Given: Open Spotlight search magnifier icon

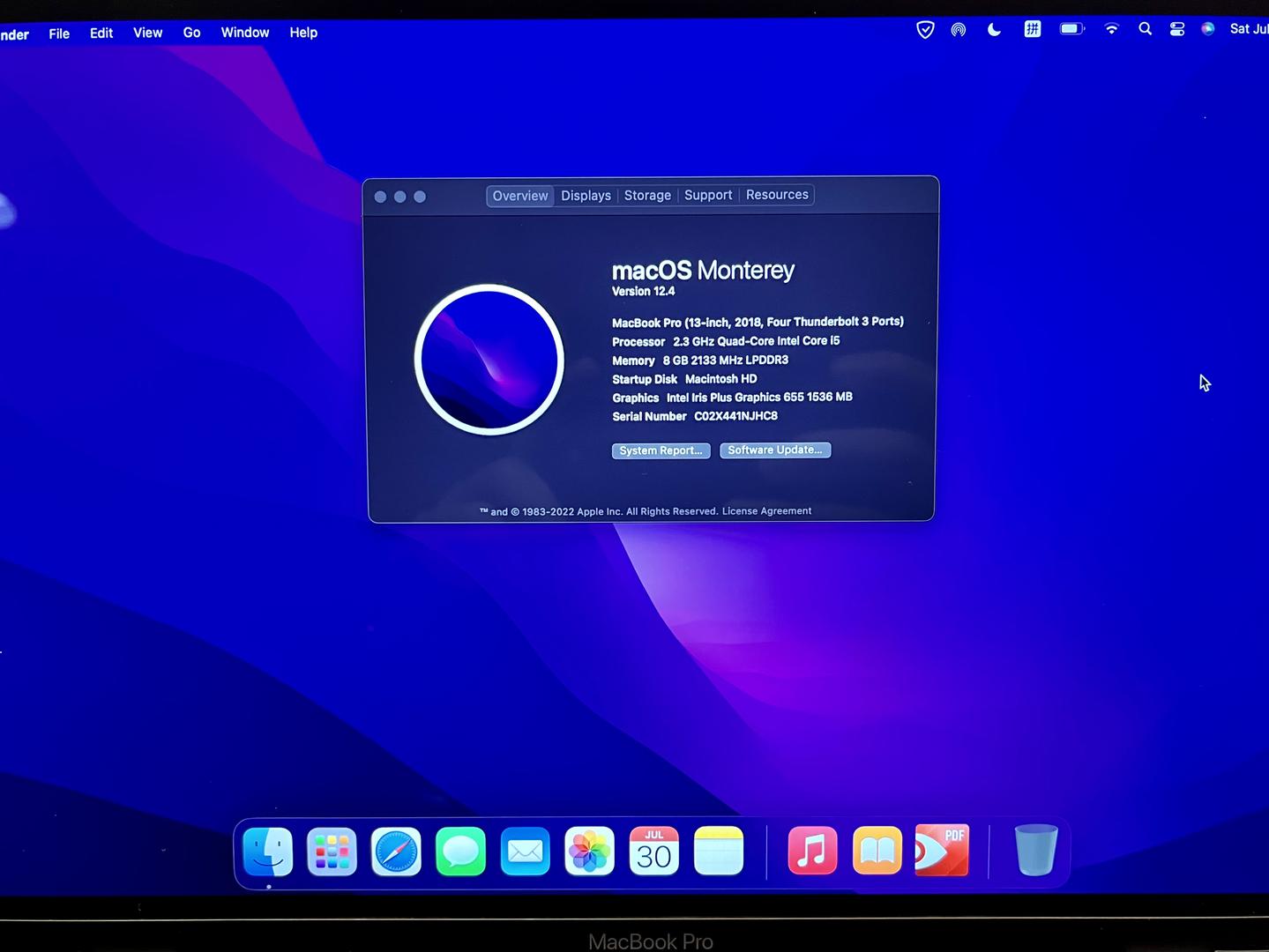Looking at the screenshot, I should [x=1145, y=29].
